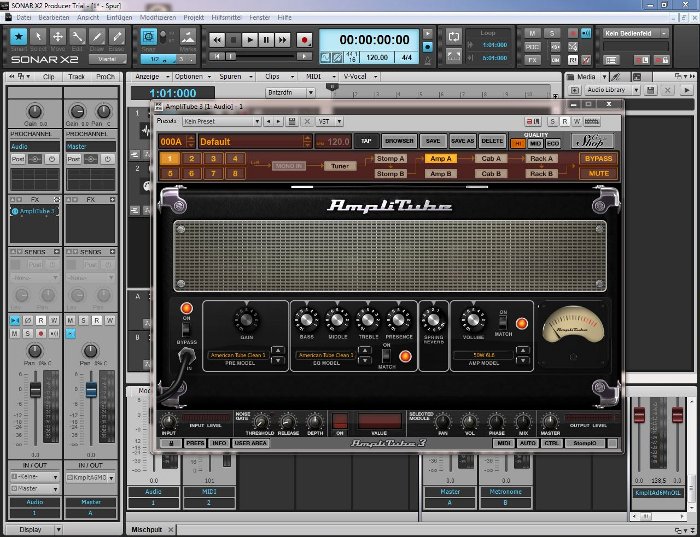The image size is (700, 537).
Task: Select the Erase tool
Action: (117, 37)
